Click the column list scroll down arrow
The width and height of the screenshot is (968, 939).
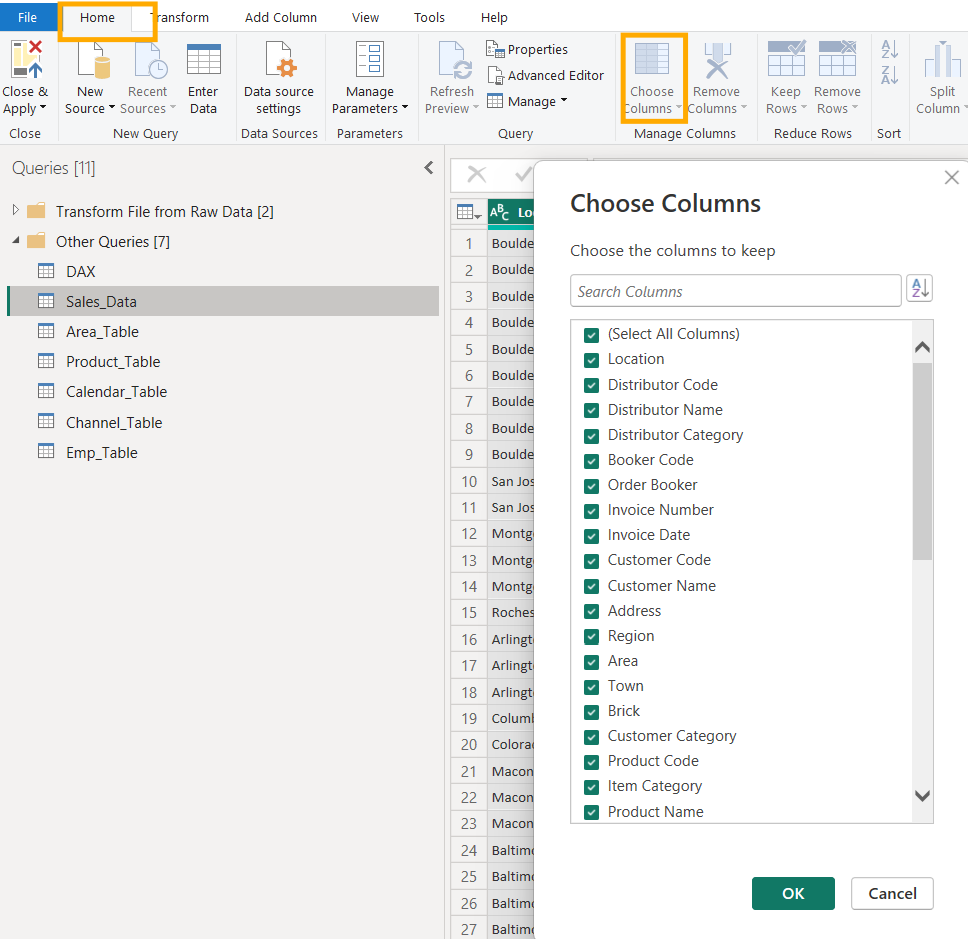(x=922, y=796)
